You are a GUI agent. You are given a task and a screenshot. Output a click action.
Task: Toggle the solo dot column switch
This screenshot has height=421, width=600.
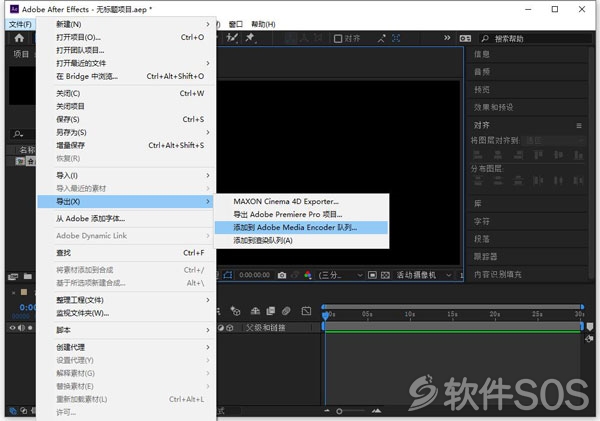[30, 328]
